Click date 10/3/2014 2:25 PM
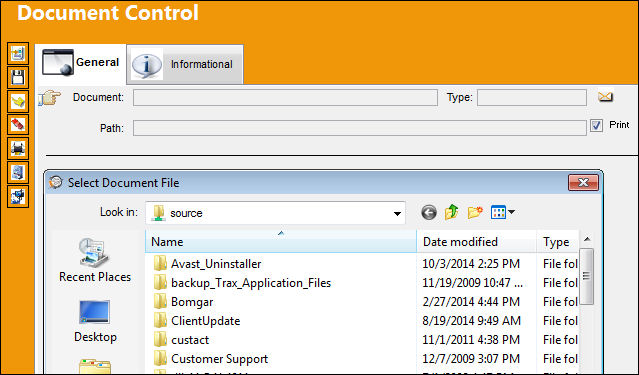This screenshot has height=375, width=639. [471, 264]
